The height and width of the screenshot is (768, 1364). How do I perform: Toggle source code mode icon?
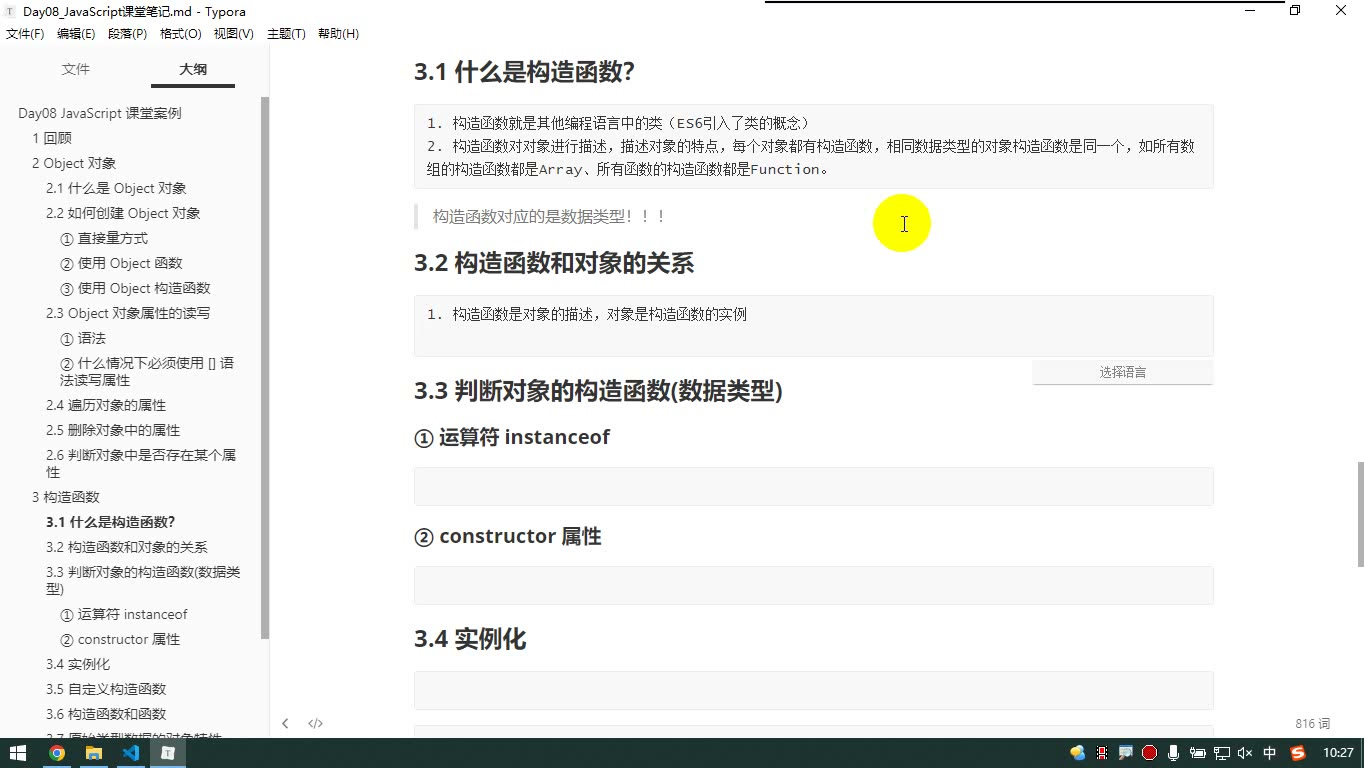[315, 723]
